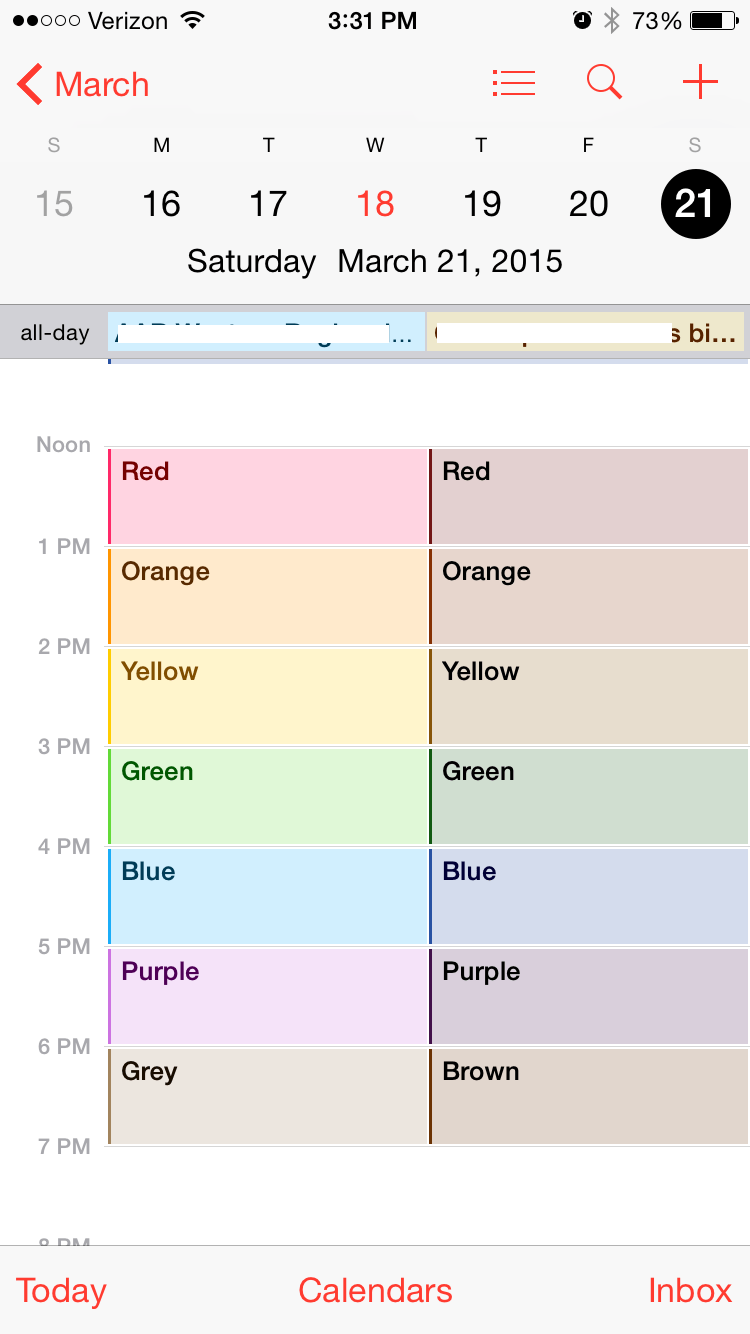This screenshot has height=1334, width=750.
Task: Open the Calendars list
Action: click(x=375, y=1290)
